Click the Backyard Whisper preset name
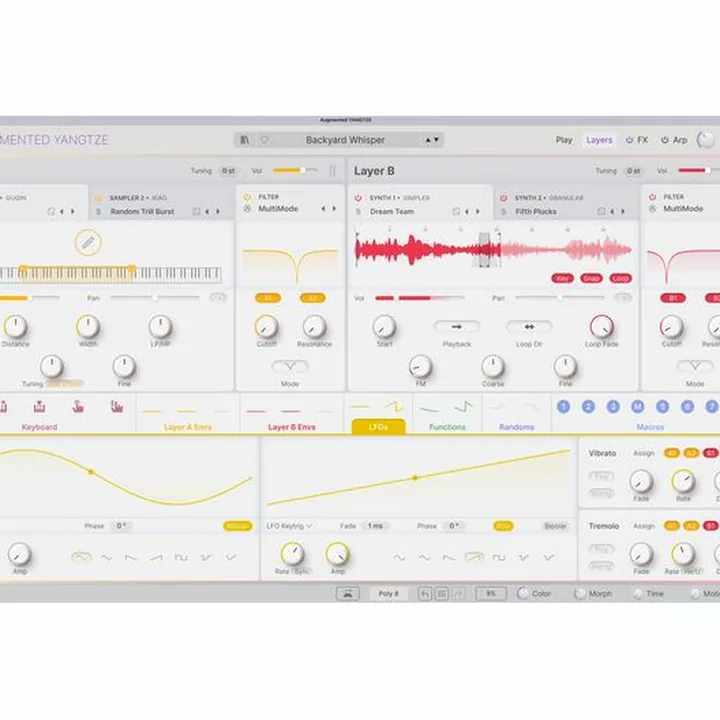Viewport: 720px width, 720px height. coord(345,140)
